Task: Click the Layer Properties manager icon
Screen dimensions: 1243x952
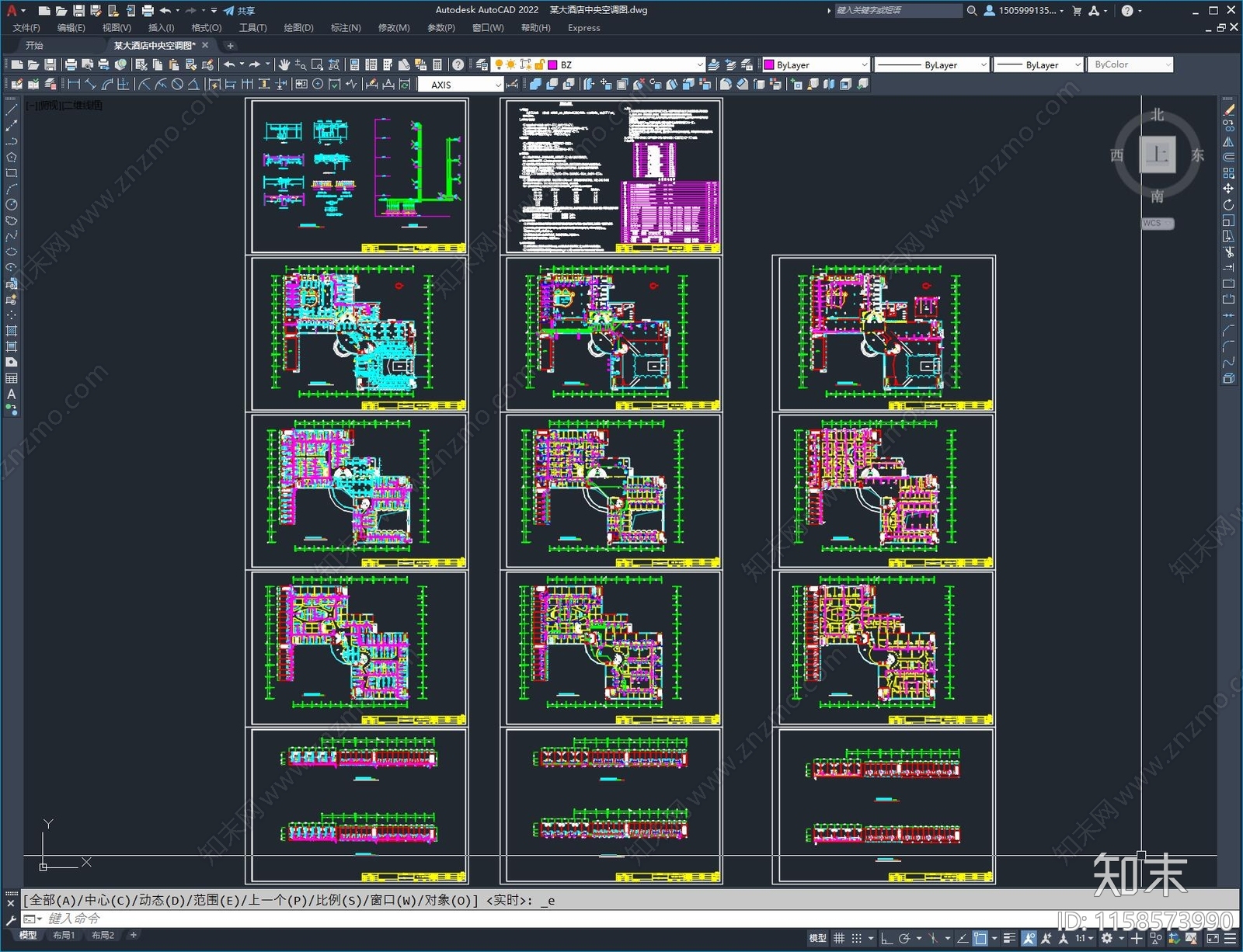Action: point(482,64)
